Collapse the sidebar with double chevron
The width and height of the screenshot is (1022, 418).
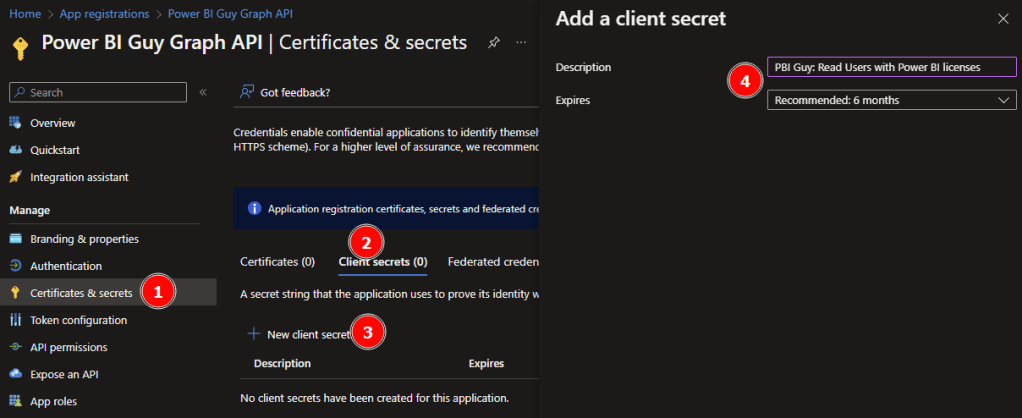pos(203,92)
